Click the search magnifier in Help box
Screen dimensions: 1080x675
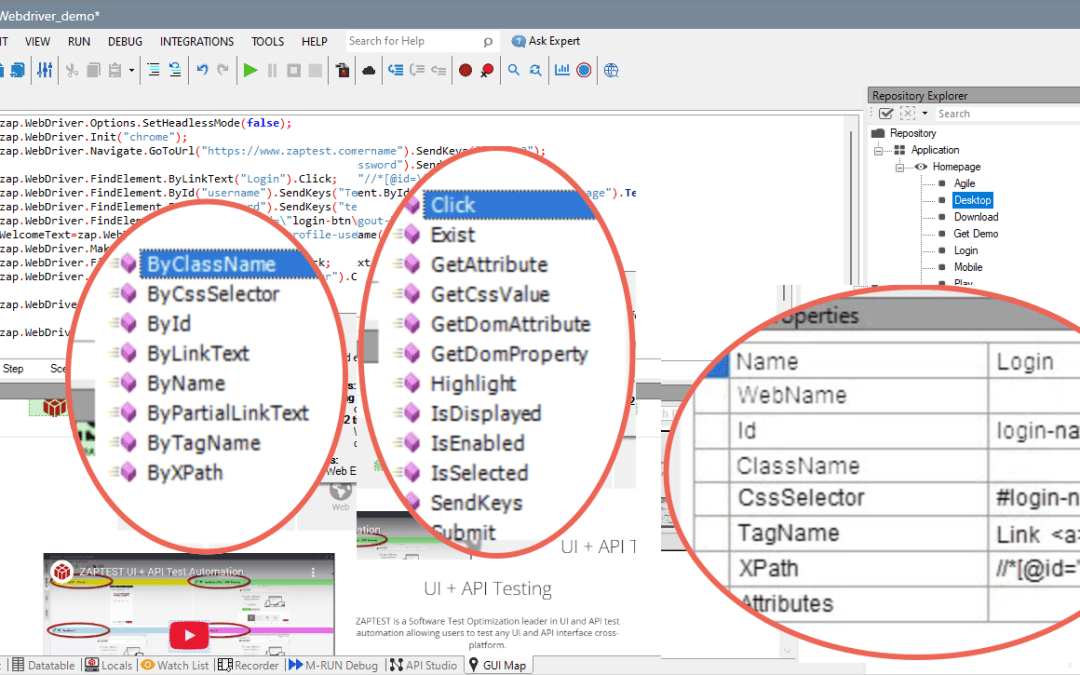tap(488, 42)
